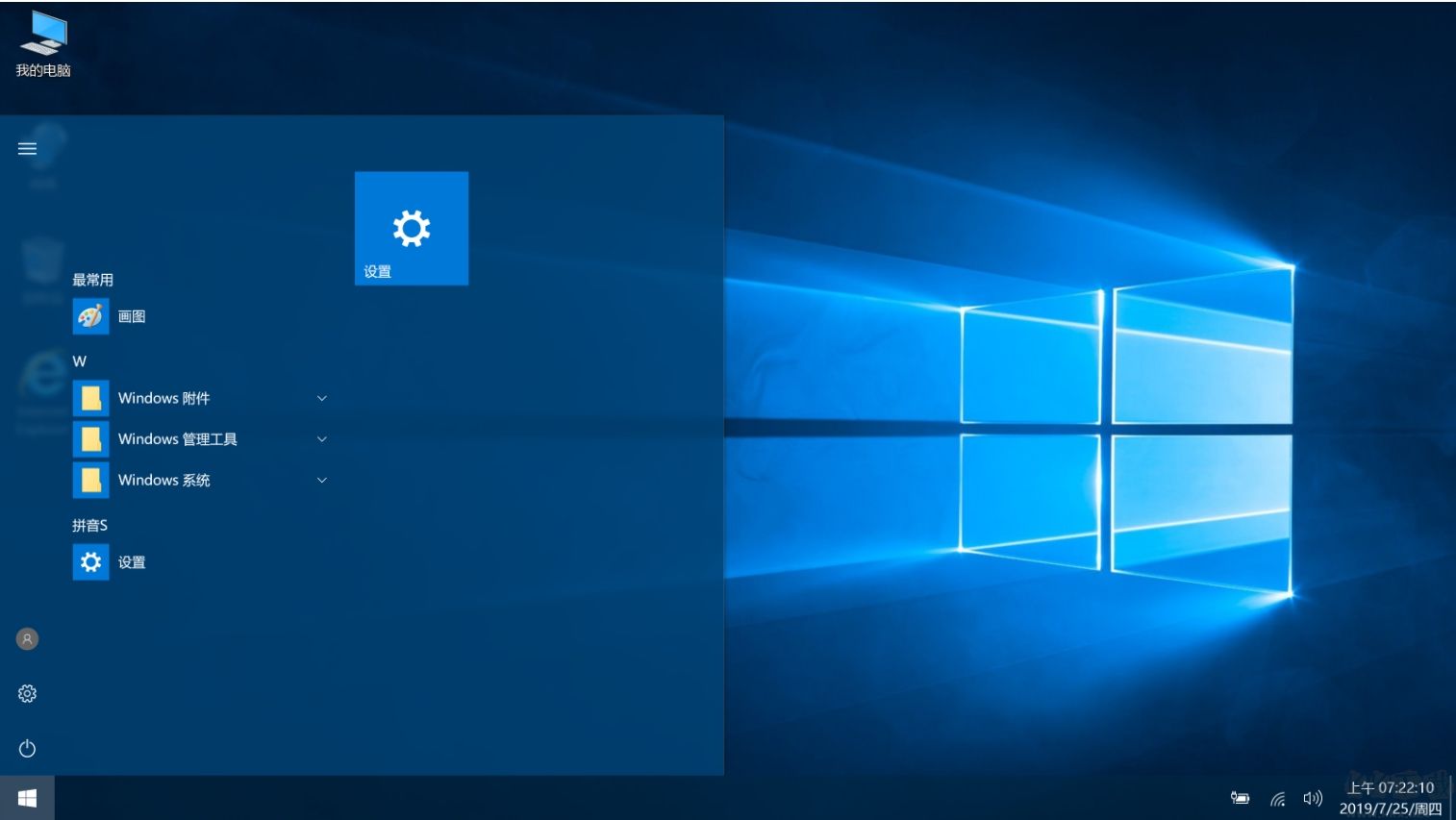Open the 设置 (Settings) tile
This screenshot has height=820, width=1456.
pyautogui.click(x=412, y=228)
